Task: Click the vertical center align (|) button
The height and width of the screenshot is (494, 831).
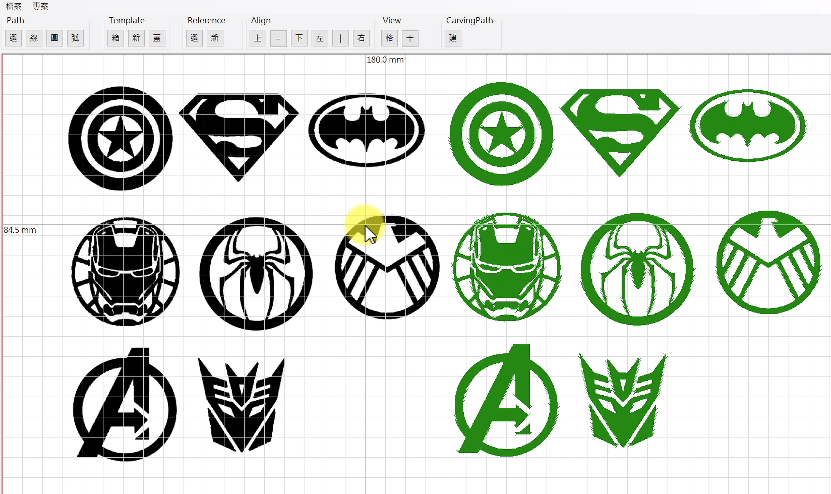Action: 340,38
